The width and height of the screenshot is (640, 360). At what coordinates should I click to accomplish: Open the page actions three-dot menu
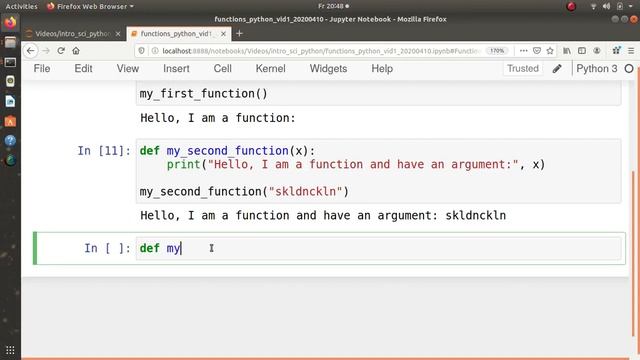[523, 51]
